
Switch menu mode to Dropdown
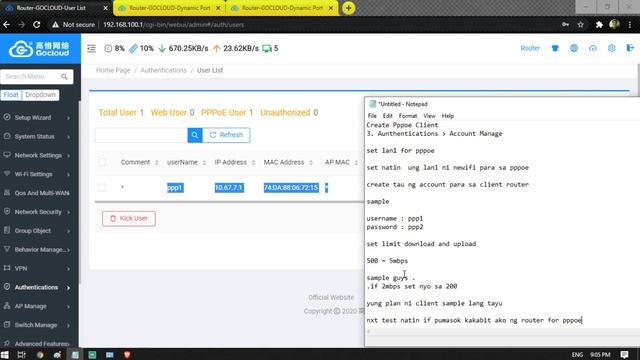pyautogui.click(x=40, y=95)
